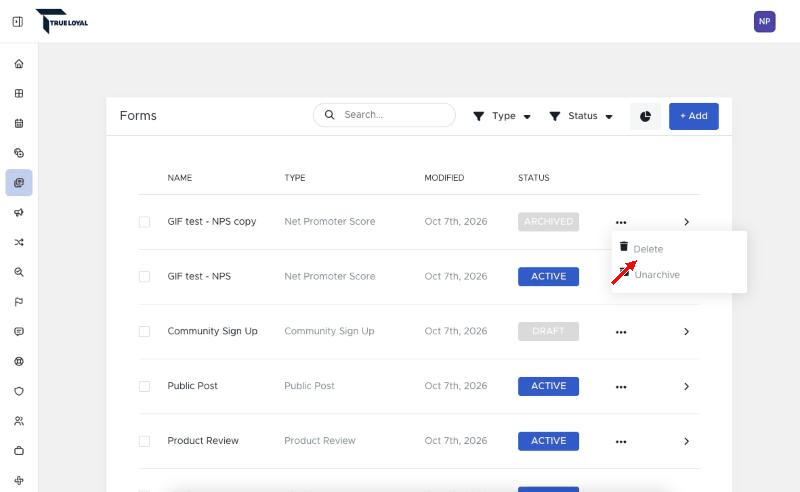Viewport: 800px width, 492px height.
Task: Open the 'GIF test - NPS' form name
Action: coord(199,276)
